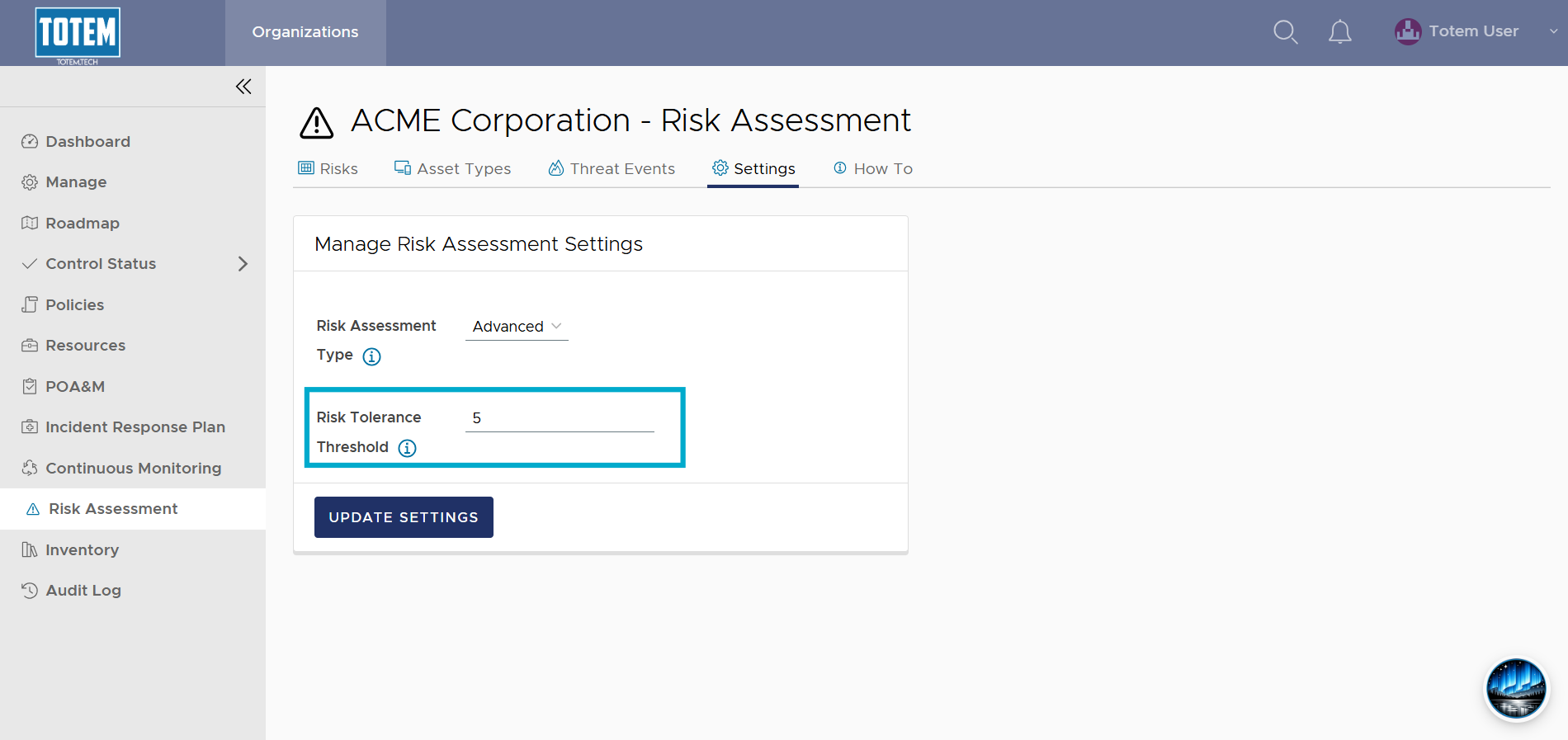Open the search magnifier icon
The image size is (1568, 740).
point(1285,32)
